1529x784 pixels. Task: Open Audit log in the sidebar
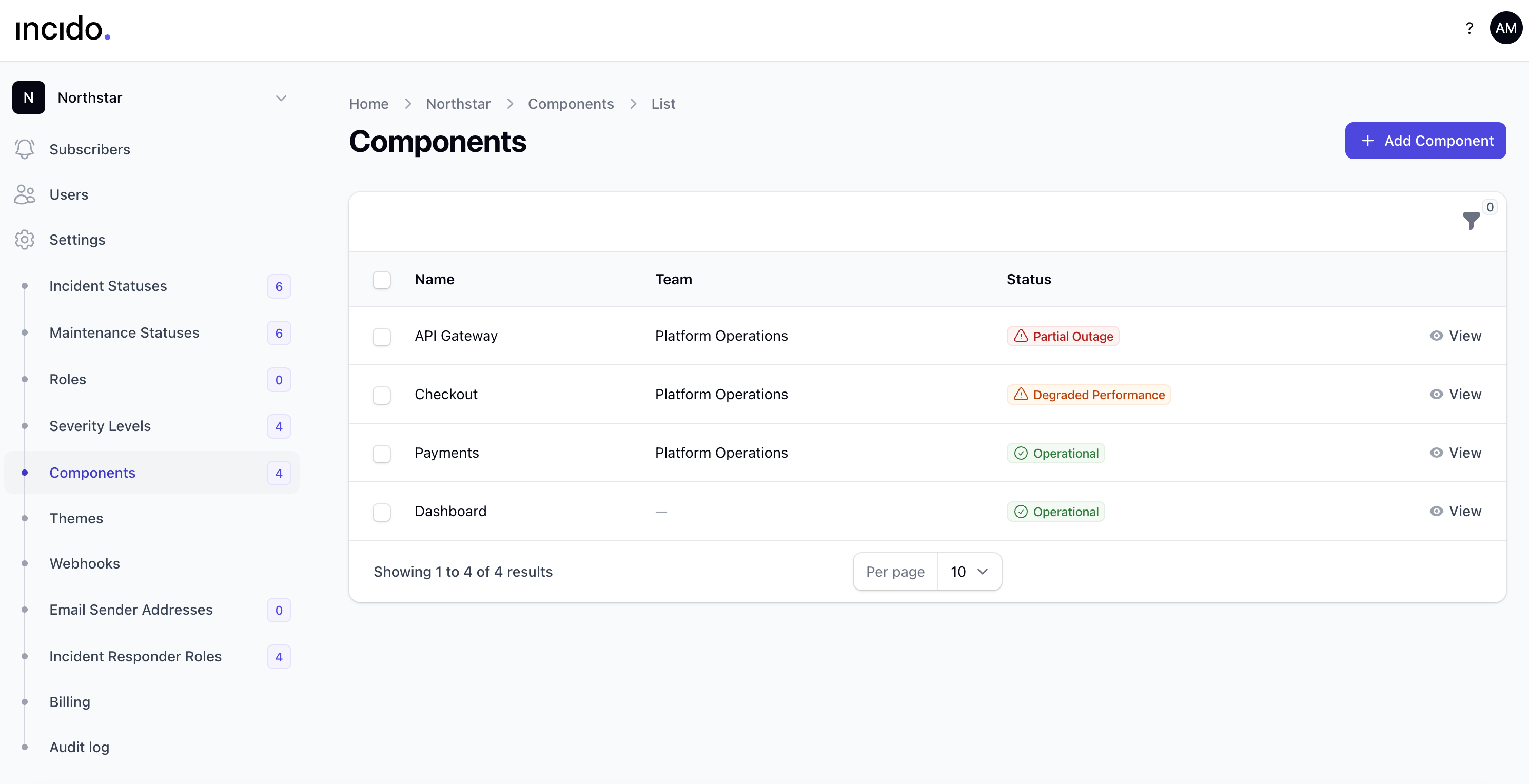151,747
